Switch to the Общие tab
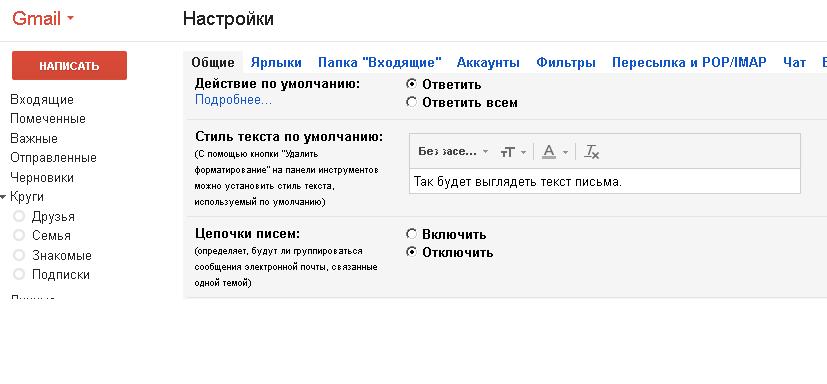 pos(213,63)
